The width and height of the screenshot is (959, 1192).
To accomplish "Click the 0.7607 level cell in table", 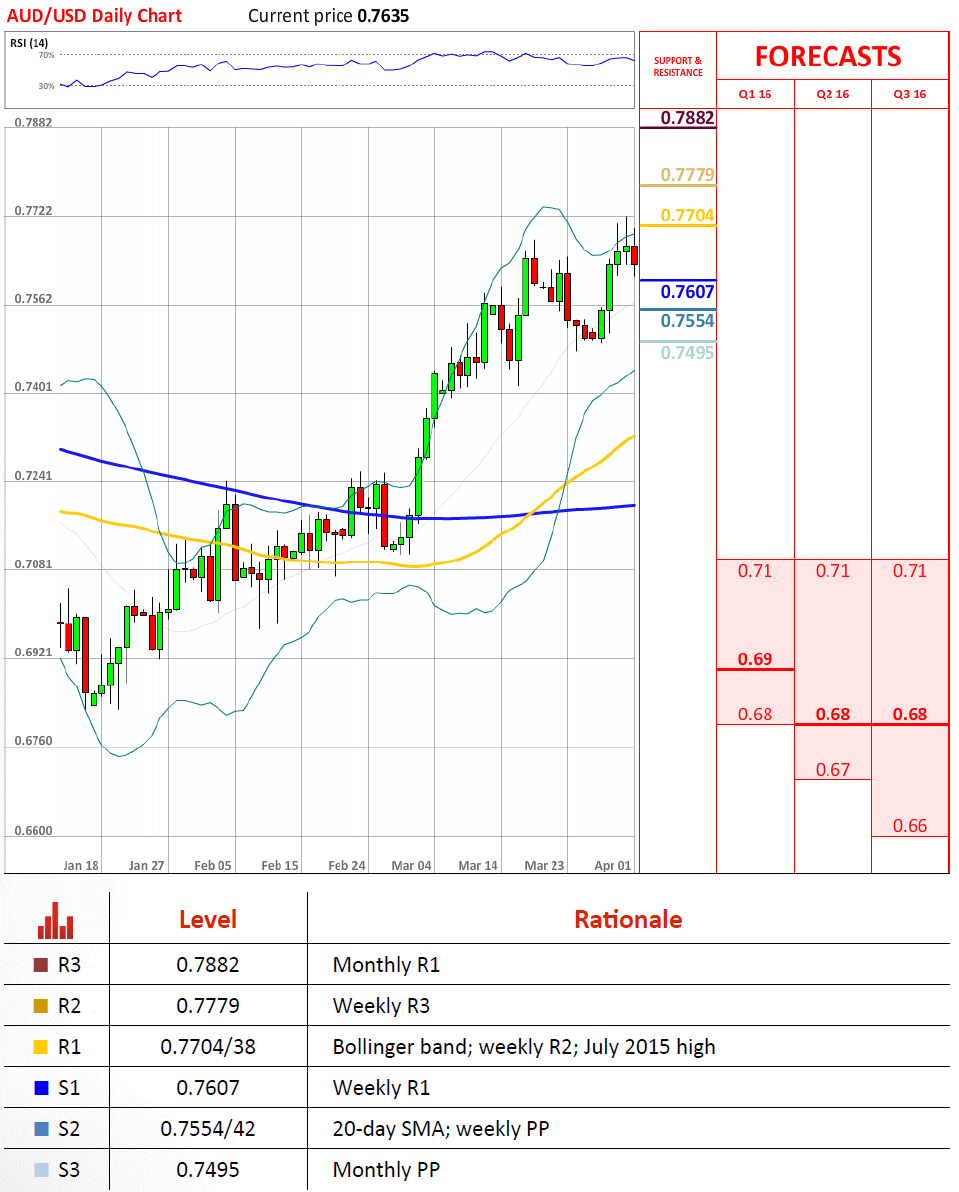I will 207,1089.
